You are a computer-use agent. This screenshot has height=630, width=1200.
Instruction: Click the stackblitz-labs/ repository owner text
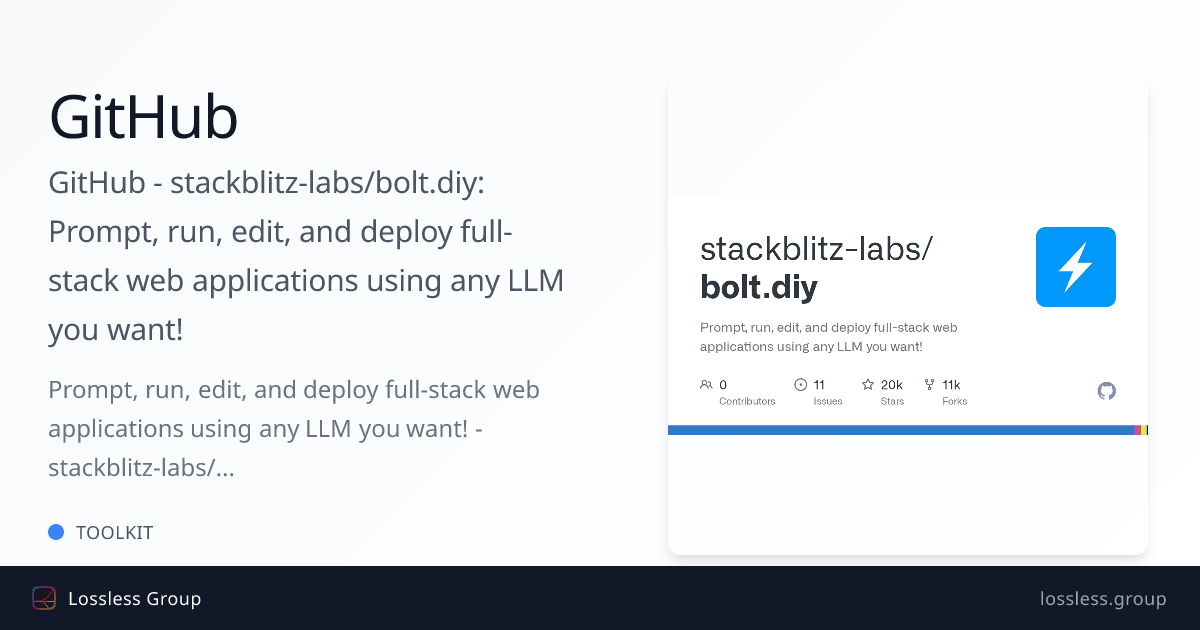tap(817, 248)
